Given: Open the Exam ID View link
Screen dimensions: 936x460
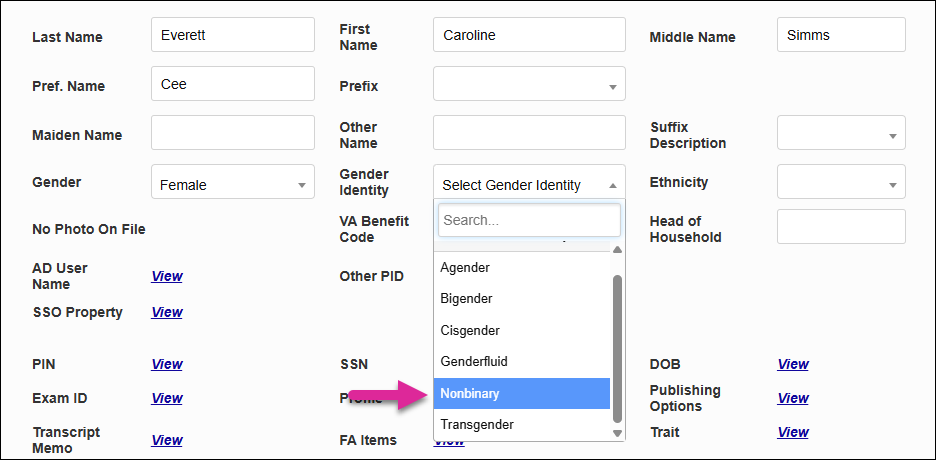Looking at the screenshot, I should (x=167, y=398).
